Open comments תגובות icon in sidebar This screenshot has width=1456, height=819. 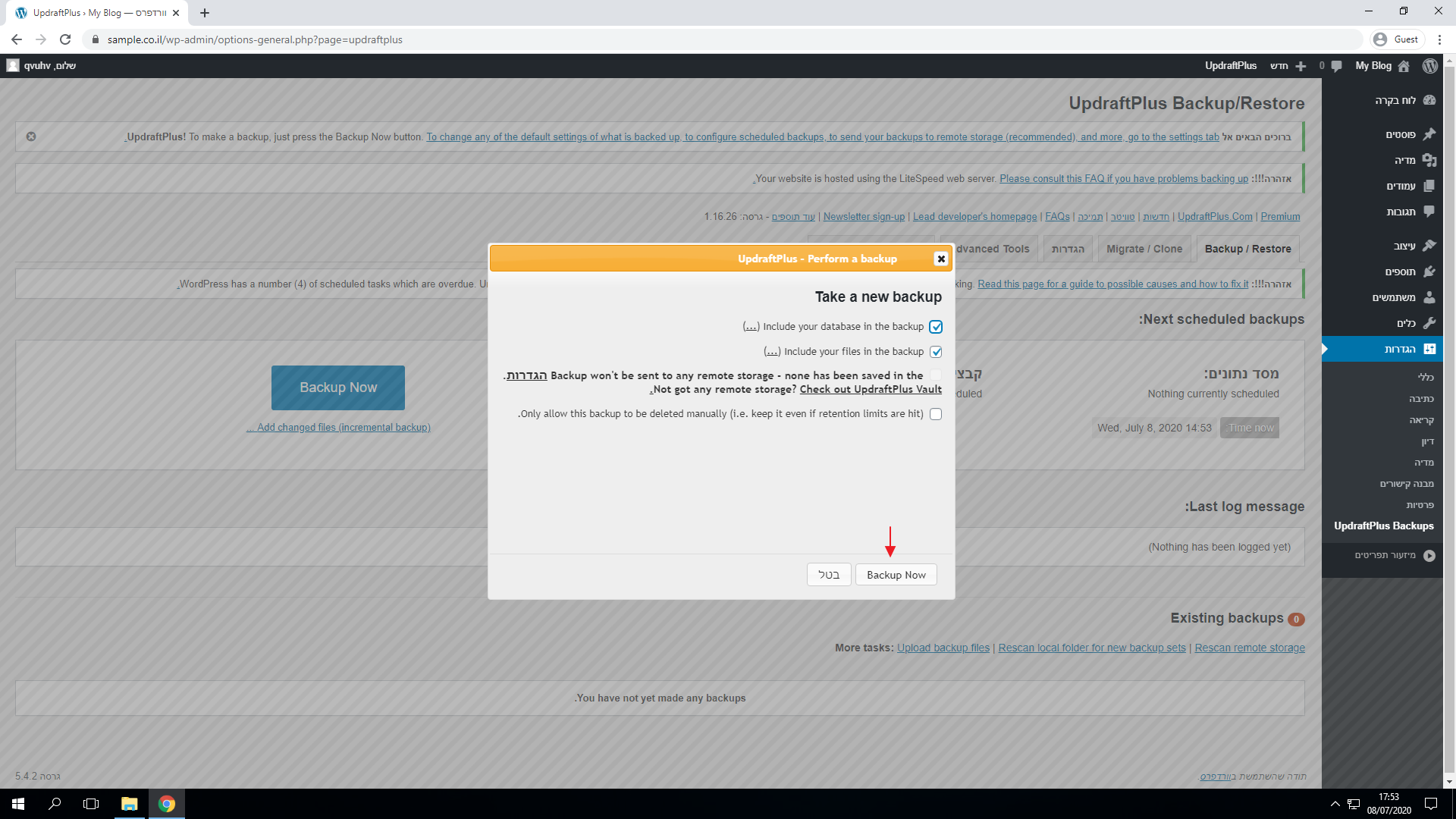tap(1429, 212)
